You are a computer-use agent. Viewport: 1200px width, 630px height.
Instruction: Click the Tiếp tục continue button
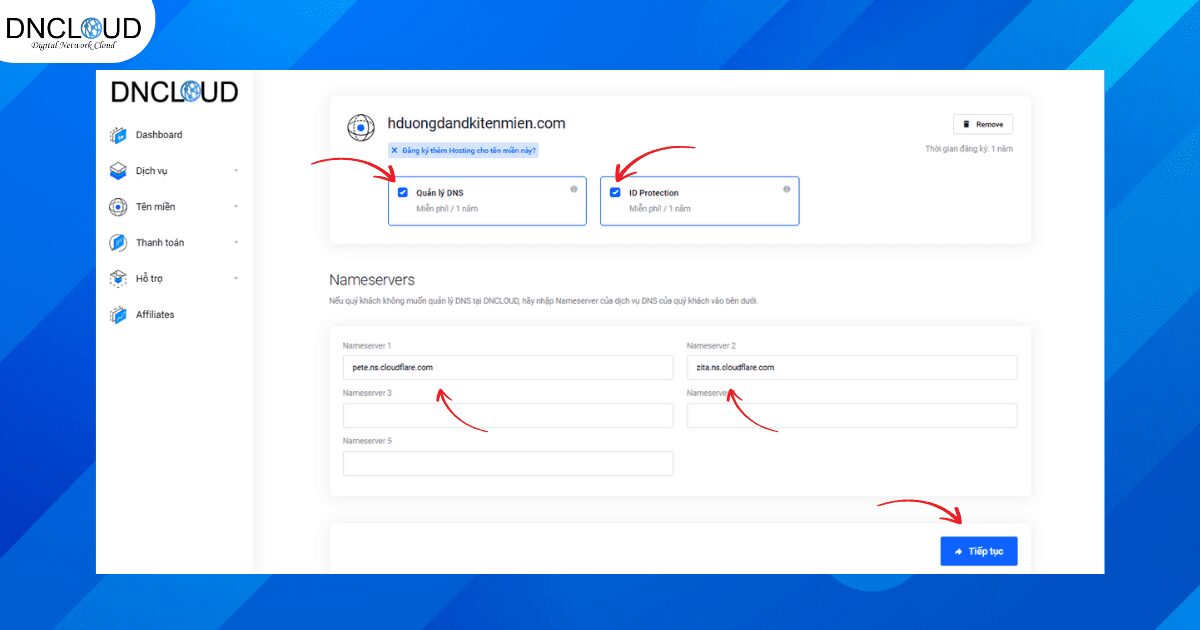(x=979, y=552)
